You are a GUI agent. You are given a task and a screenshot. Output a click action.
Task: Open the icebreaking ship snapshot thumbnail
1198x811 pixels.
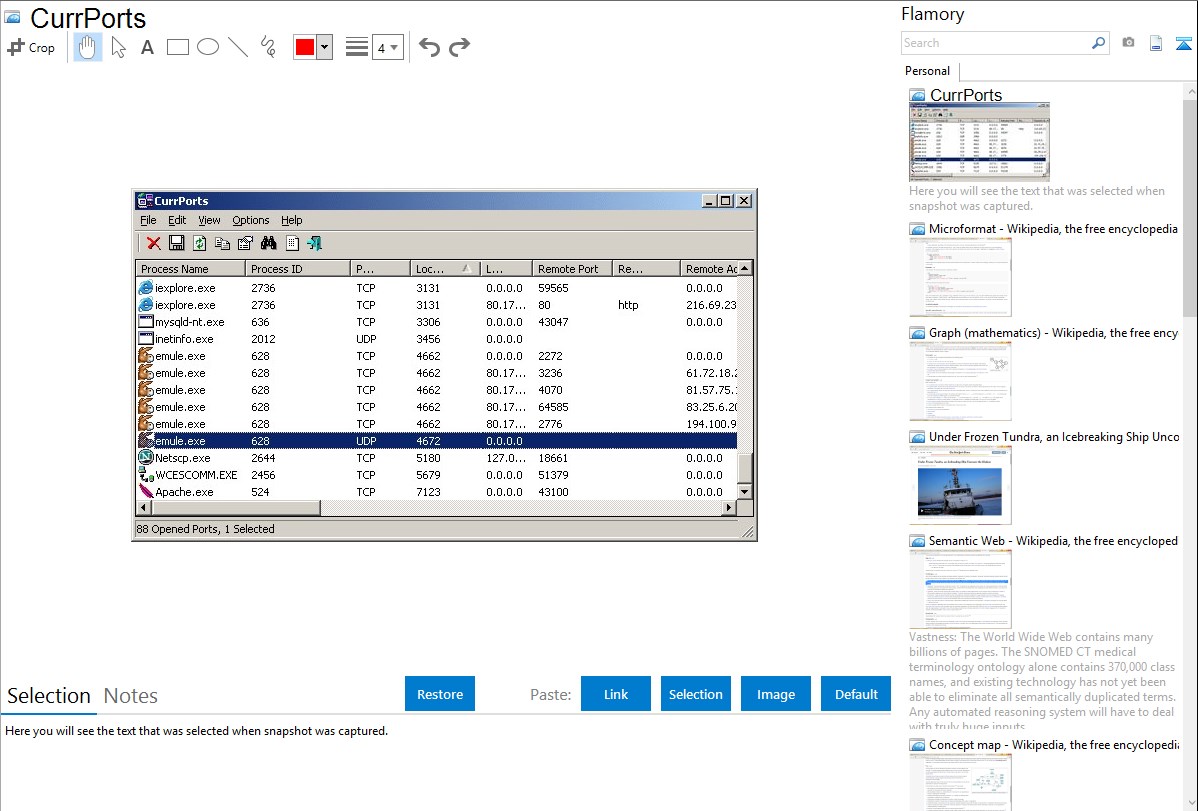[x=960, y=485]
